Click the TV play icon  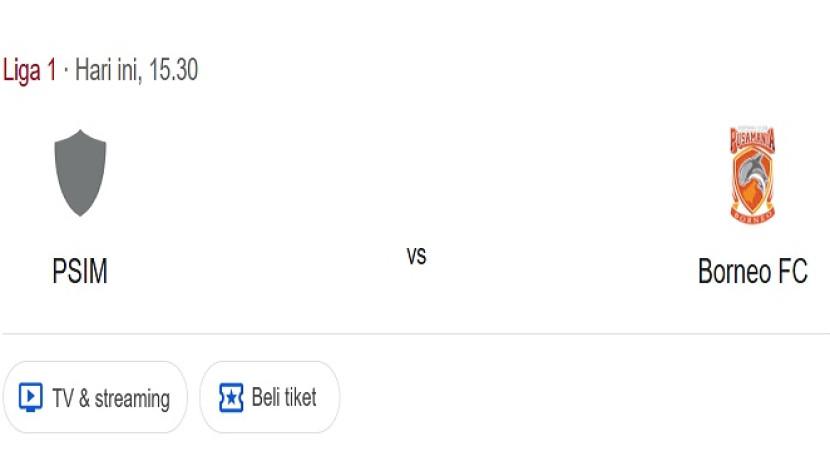coord(31,398)
